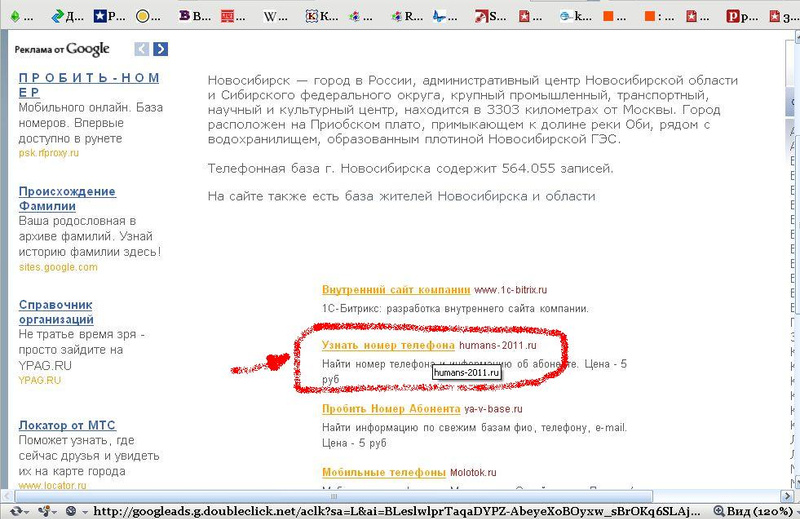Click the Реклама от Google label
This screenshot has width=800, height=519.
pyautogui.click(x=62, y=49)
